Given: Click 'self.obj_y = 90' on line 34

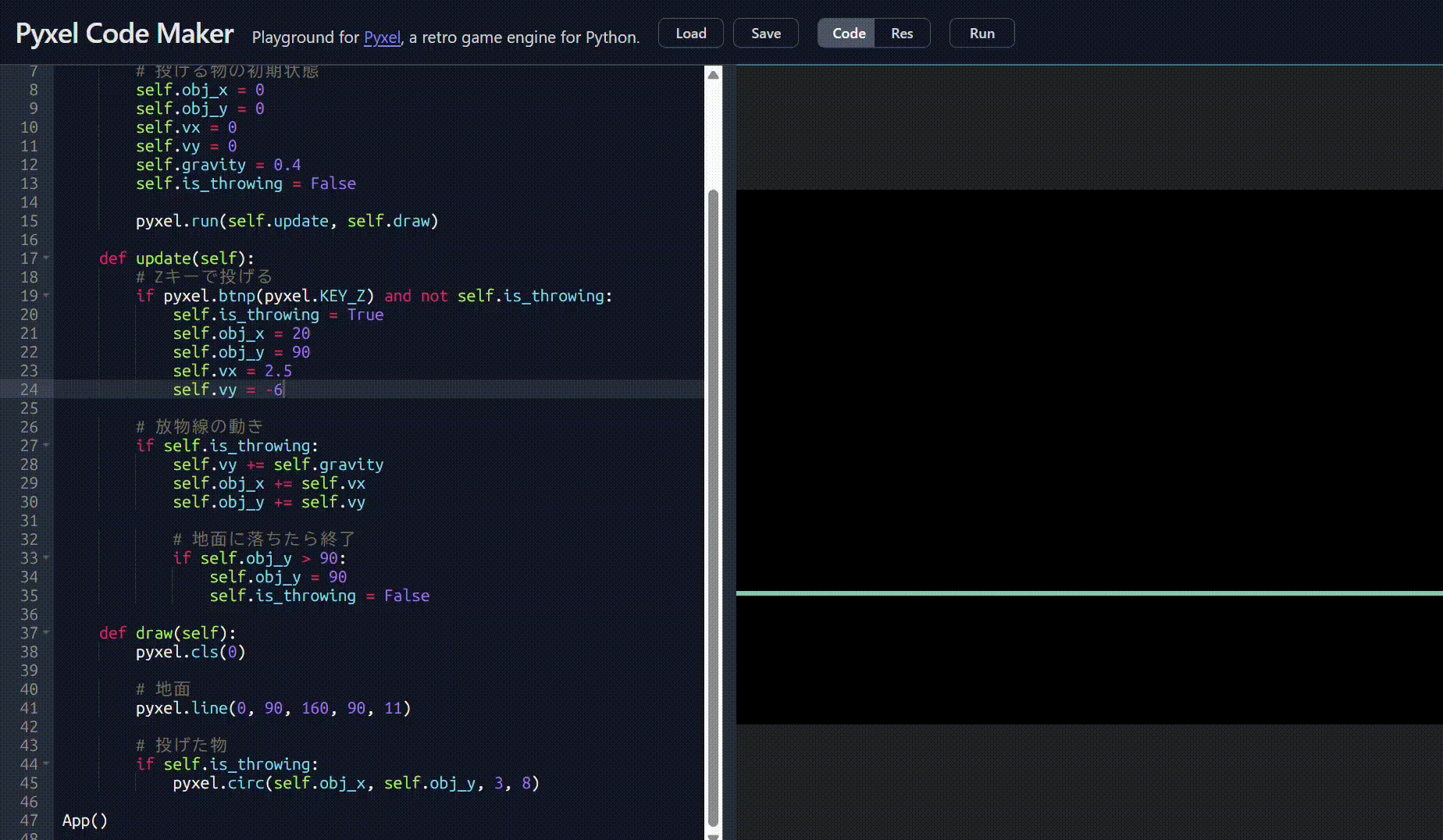Looking at the screenshot, I should click(x=278, y=577).
